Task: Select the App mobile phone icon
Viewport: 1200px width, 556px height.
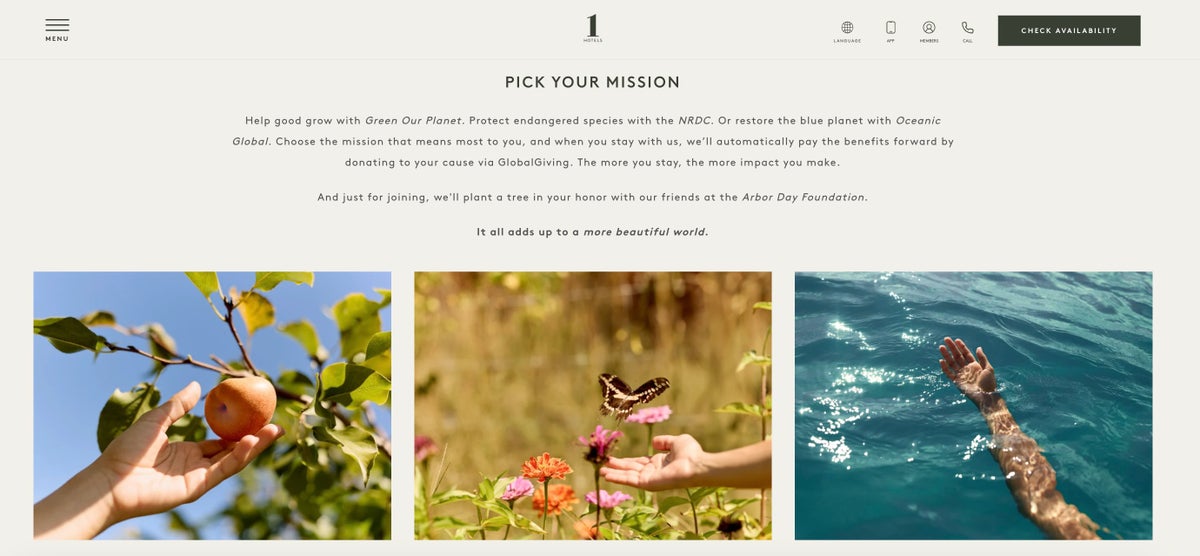Action: click(891, 28)
